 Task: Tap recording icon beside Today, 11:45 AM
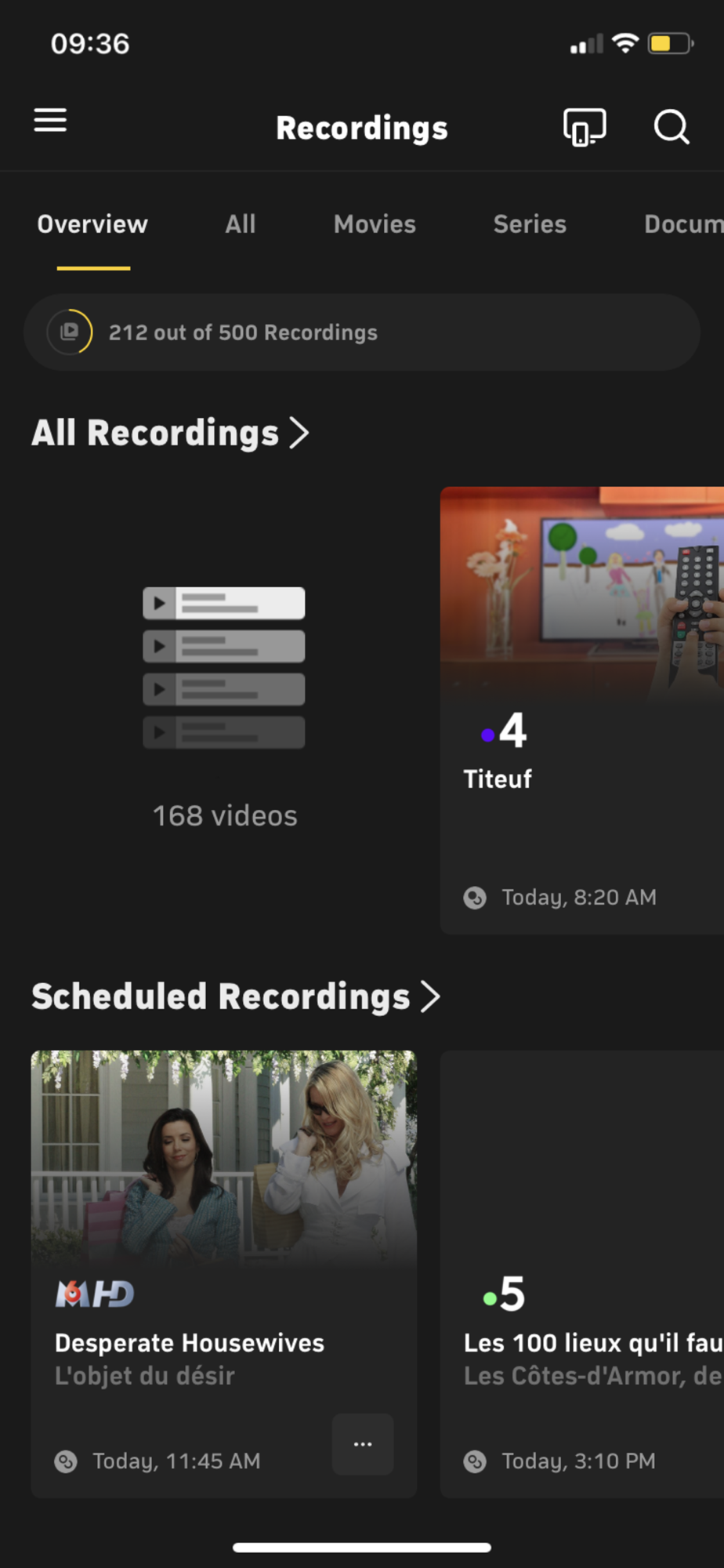tap(66, 1461)
